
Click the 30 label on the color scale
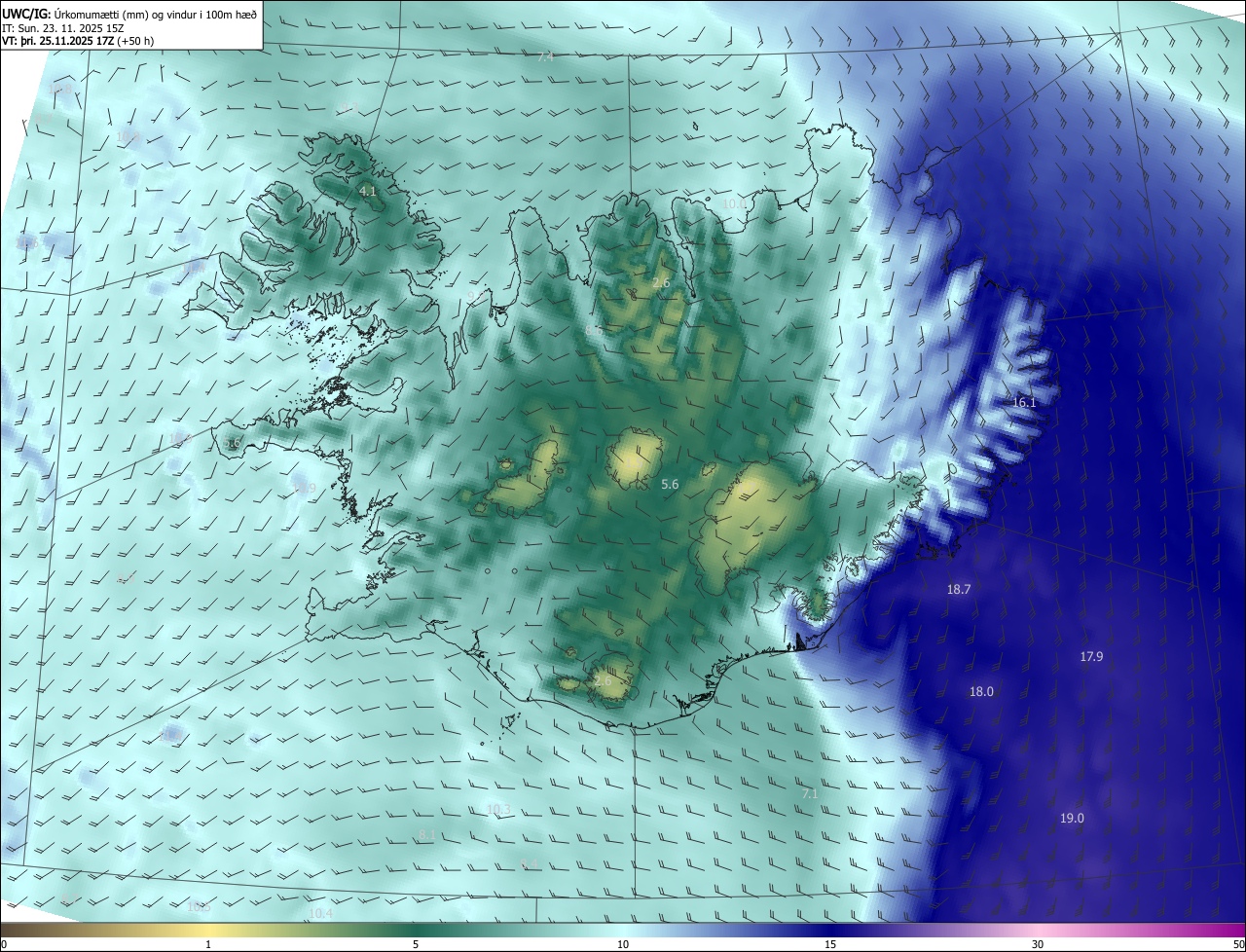click(x=1038, y=944)
